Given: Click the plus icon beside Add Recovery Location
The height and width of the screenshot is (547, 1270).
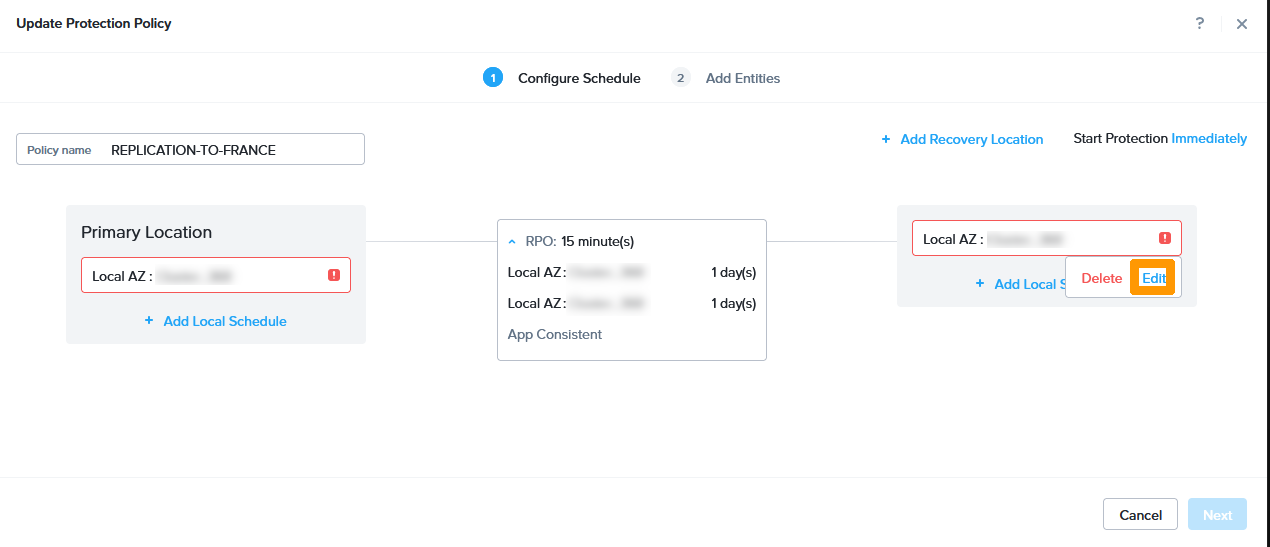Looking at the screenshot, I should pos(886,139).
